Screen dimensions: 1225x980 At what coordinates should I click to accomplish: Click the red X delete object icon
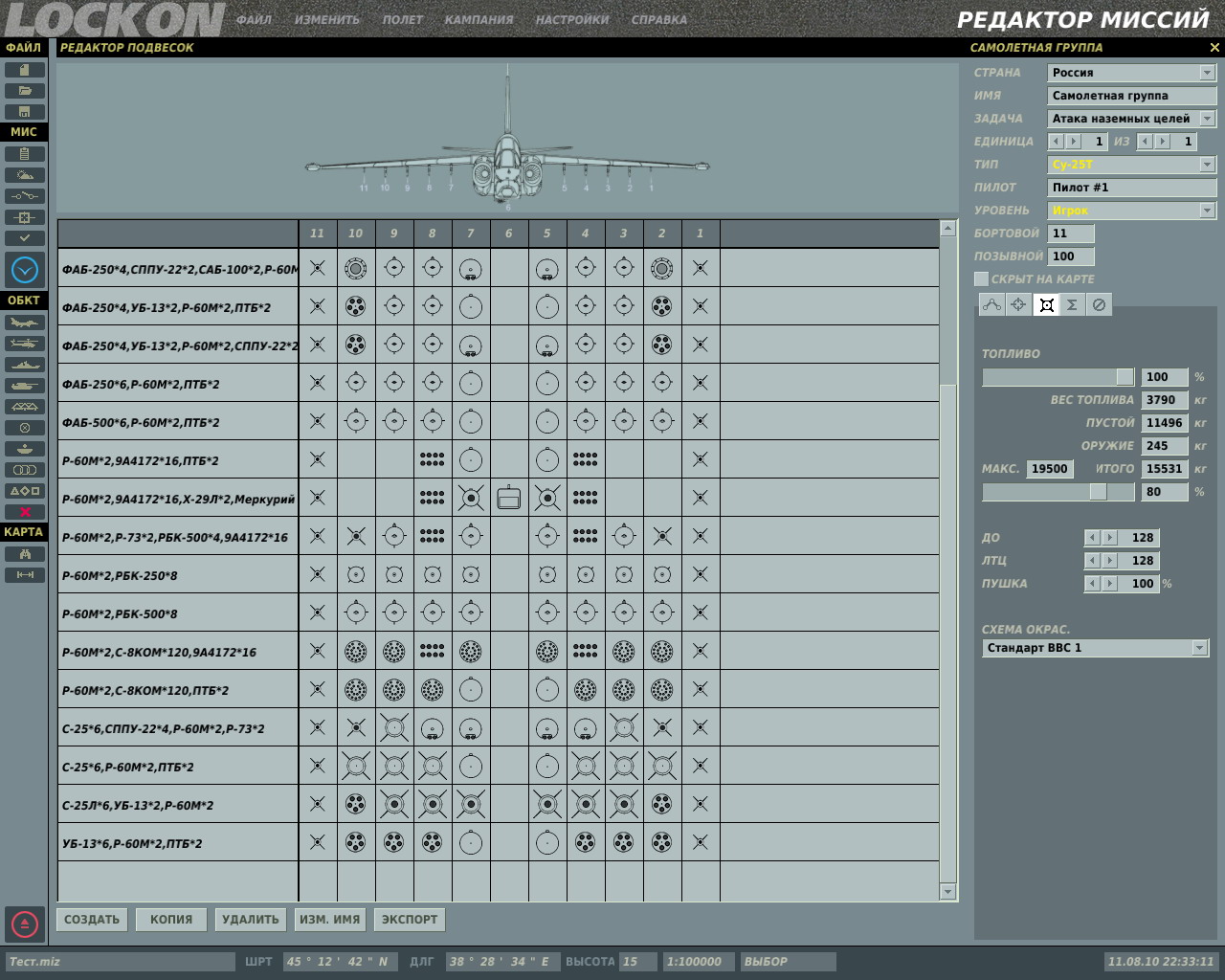[25, 512]
